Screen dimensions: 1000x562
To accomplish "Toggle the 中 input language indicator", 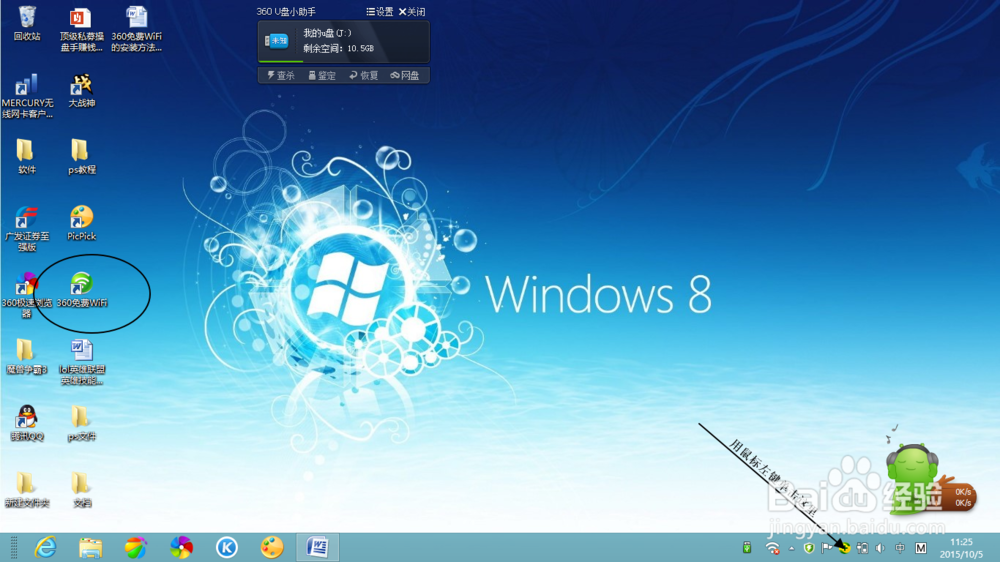I will (x=900, y=547).
